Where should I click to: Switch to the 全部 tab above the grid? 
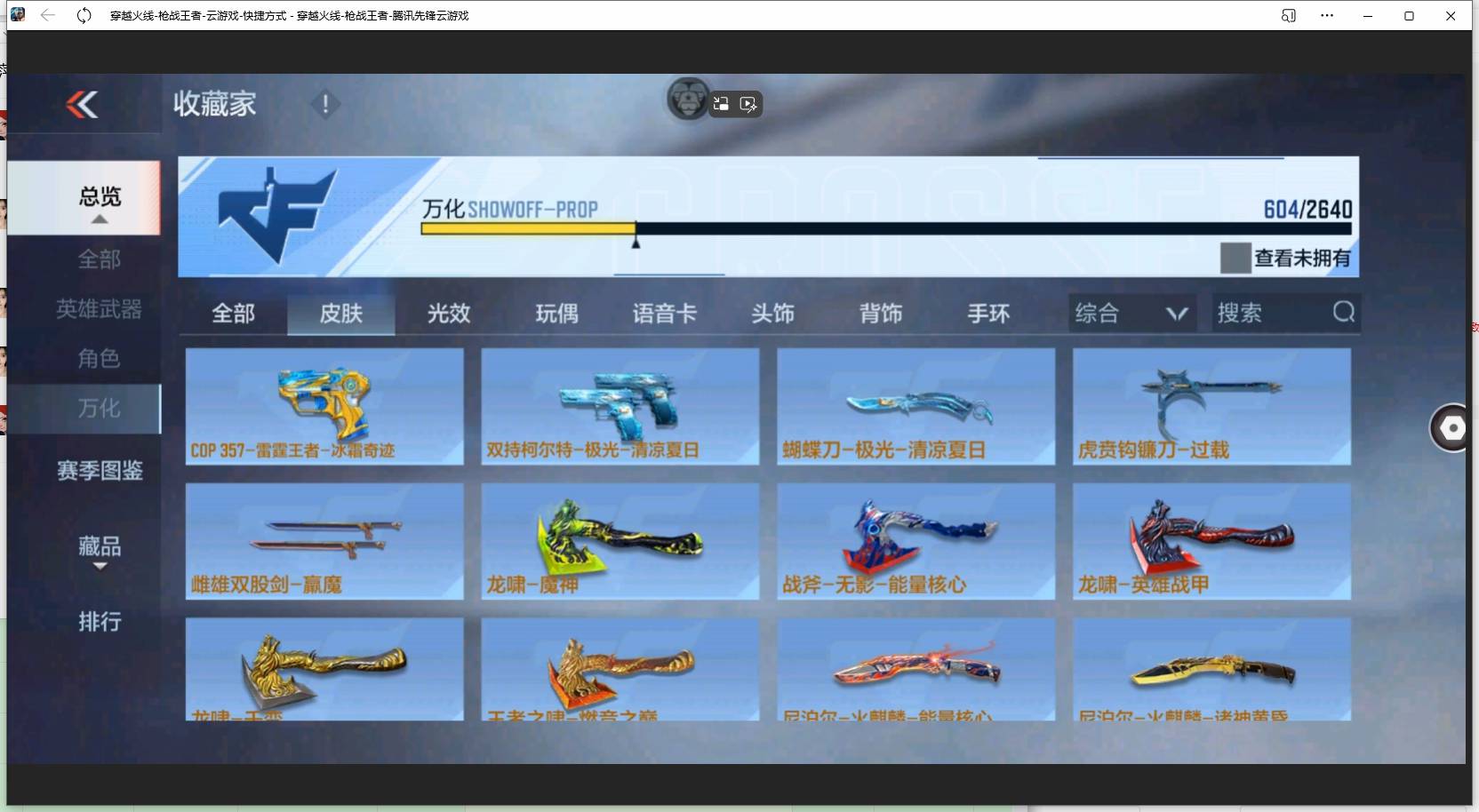233,314
